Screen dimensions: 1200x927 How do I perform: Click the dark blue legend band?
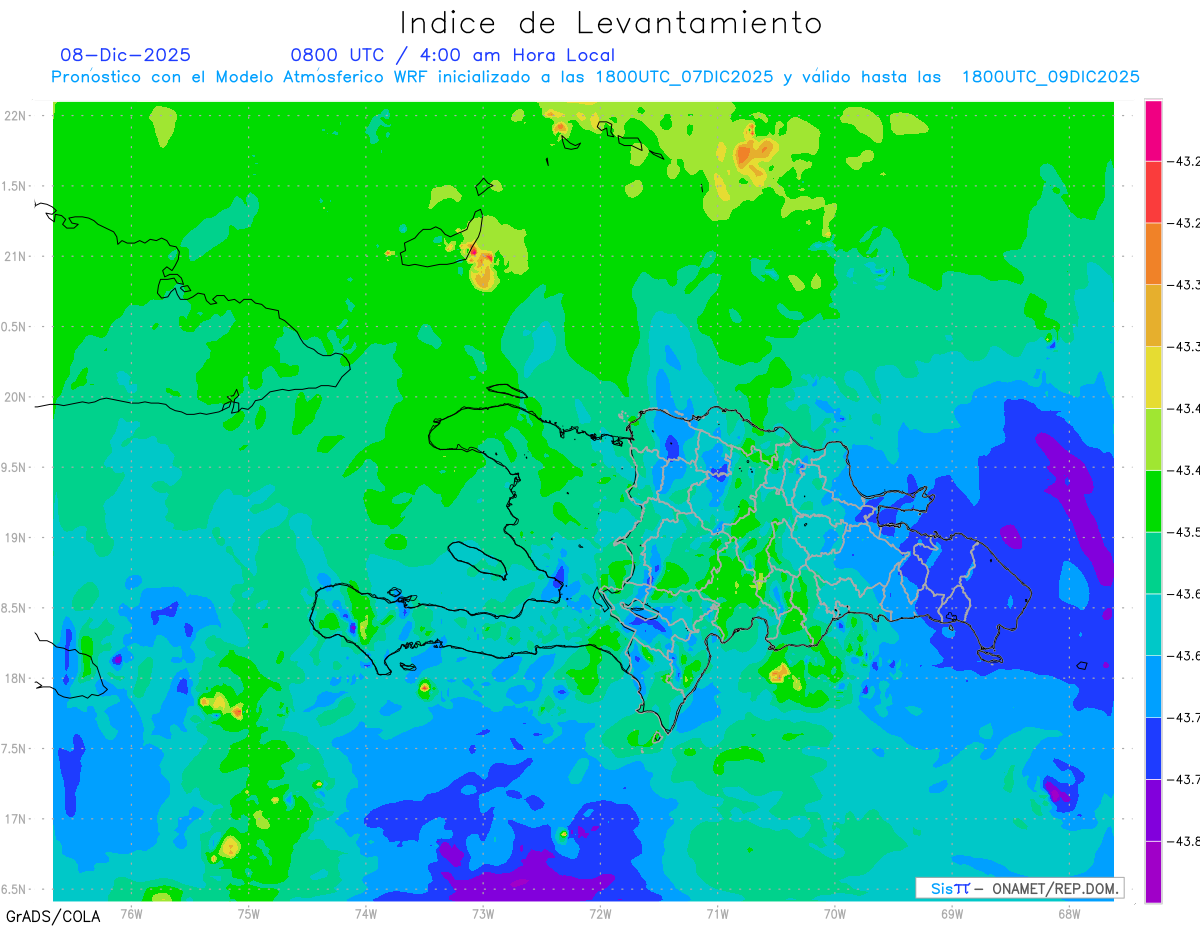[1153, 748]
